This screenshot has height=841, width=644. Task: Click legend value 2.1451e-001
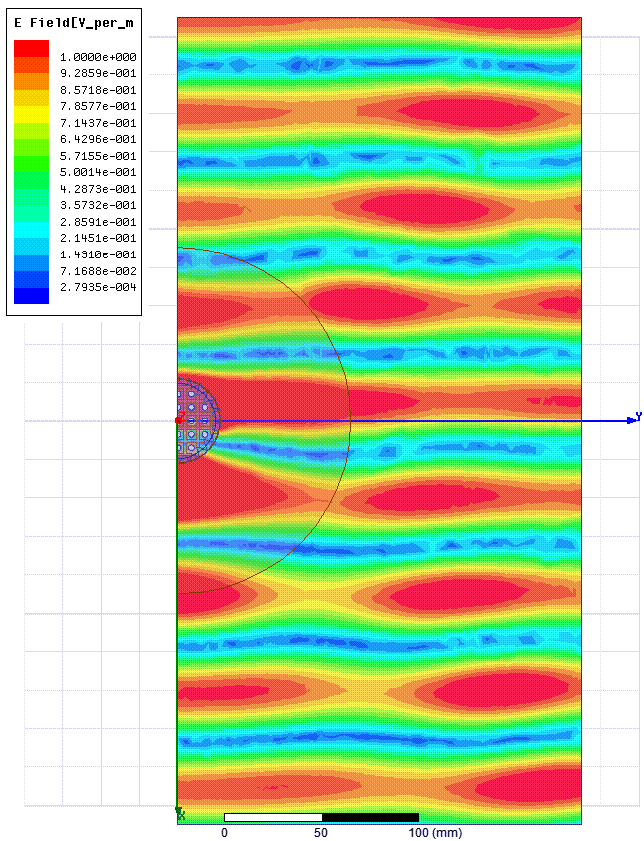pyautogui.click(x=98, y=238)
